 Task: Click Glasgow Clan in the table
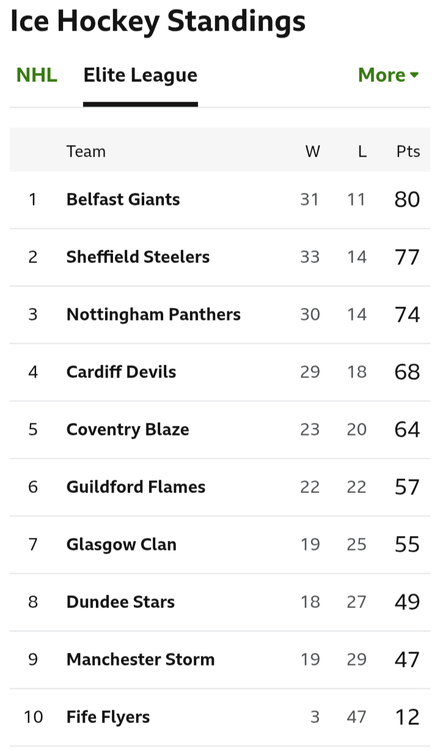[121, 544]
